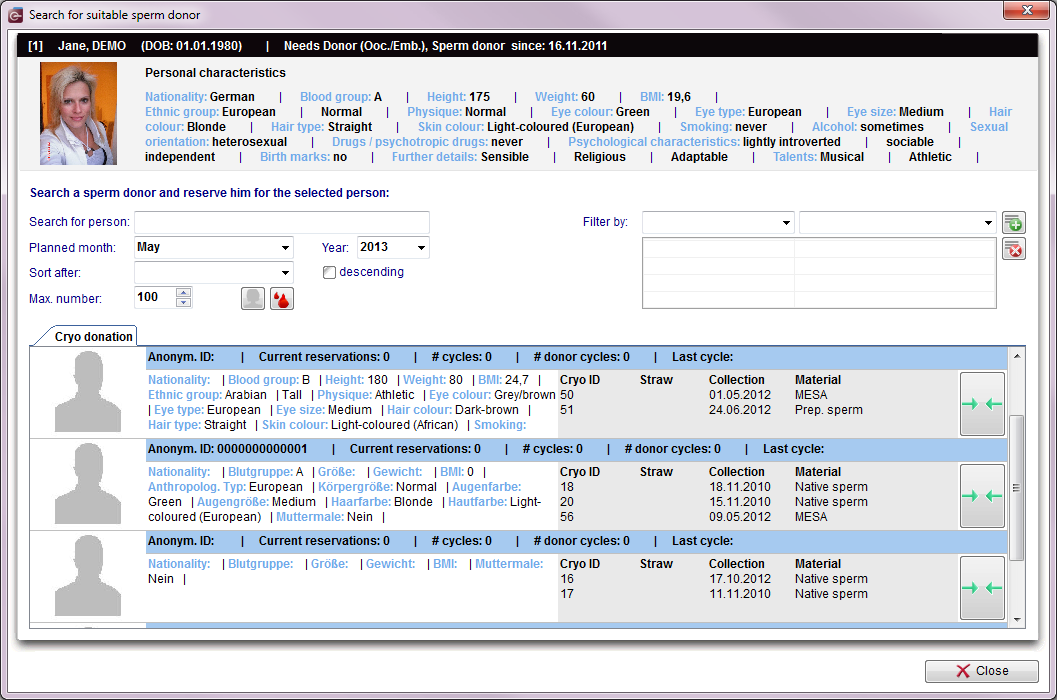Image resolution: width=1057 pixels, height=700 pixels.
Task: Click the Personal characteristics heading
Action: 215,73
